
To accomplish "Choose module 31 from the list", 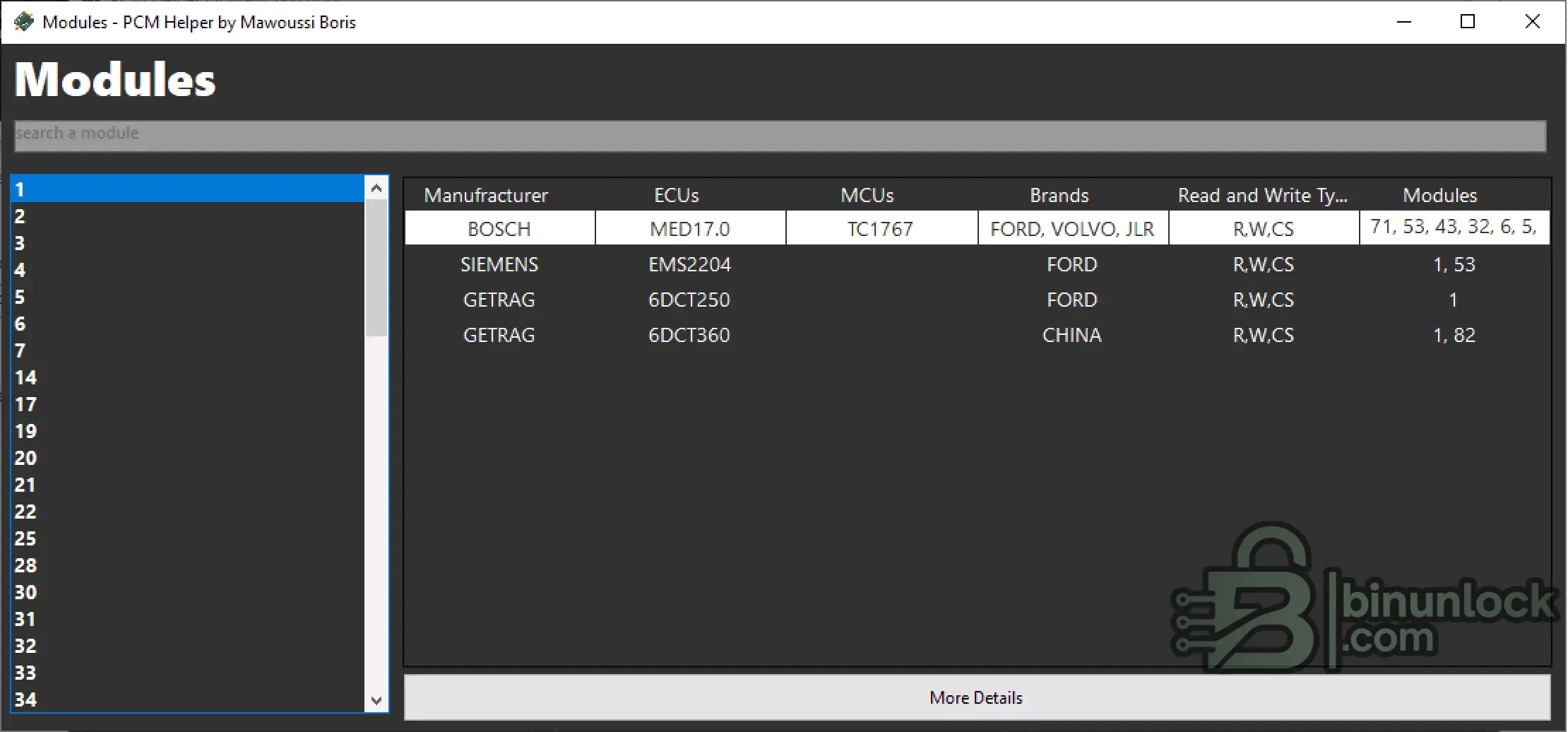I will click(188, 619).
